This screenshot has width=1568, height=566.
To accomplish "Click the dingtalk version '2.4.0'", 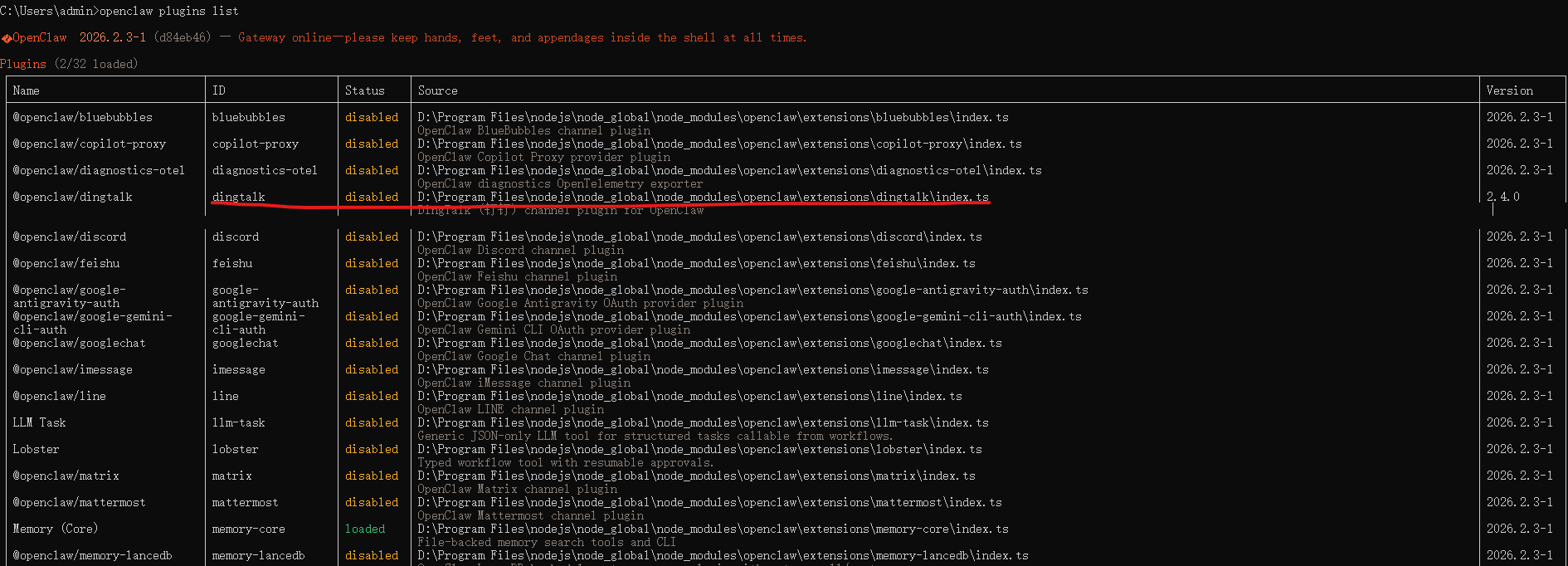I will coord(1503,197).
